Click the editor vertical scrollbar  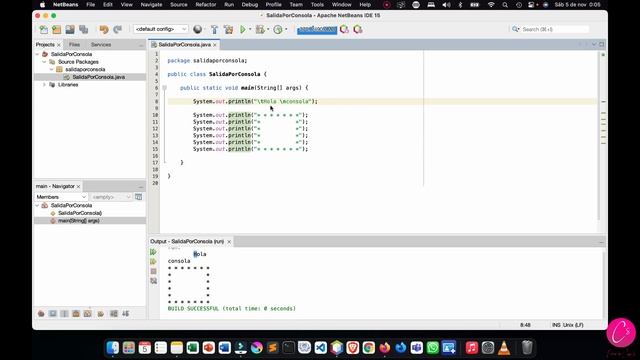pos(599,135)
